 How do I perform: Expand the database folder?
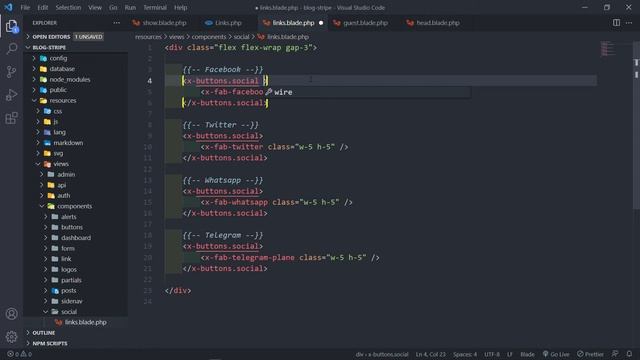click(75, 69)
